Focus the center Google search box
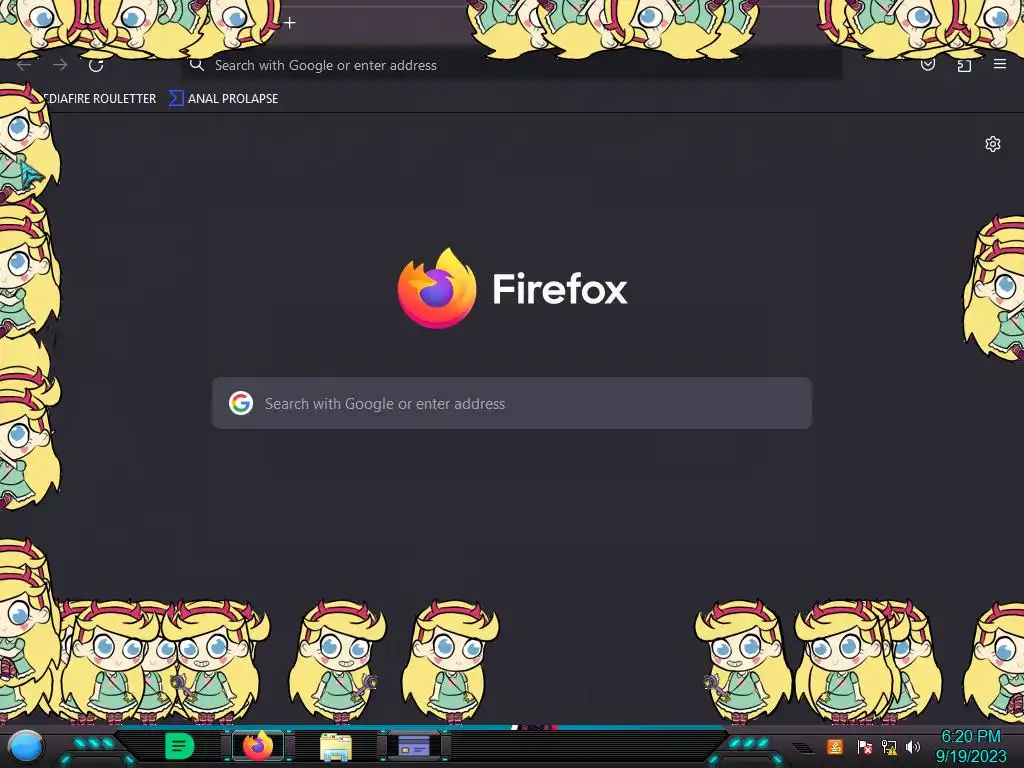The height and width of the screenshot is (768, 1024). 512,403
